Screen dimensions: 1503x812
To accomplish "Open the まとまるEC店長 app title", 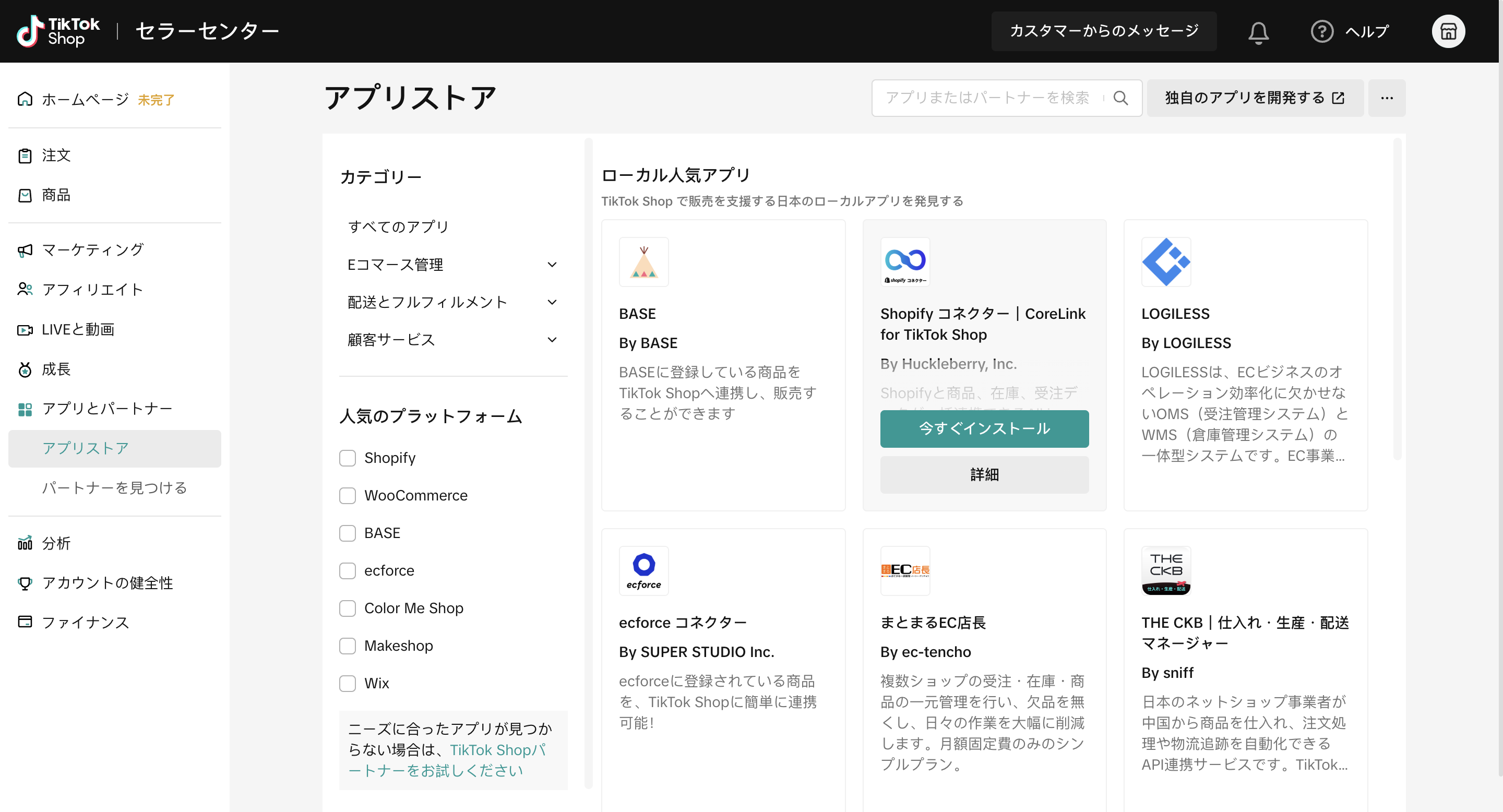I will [933, 623].
